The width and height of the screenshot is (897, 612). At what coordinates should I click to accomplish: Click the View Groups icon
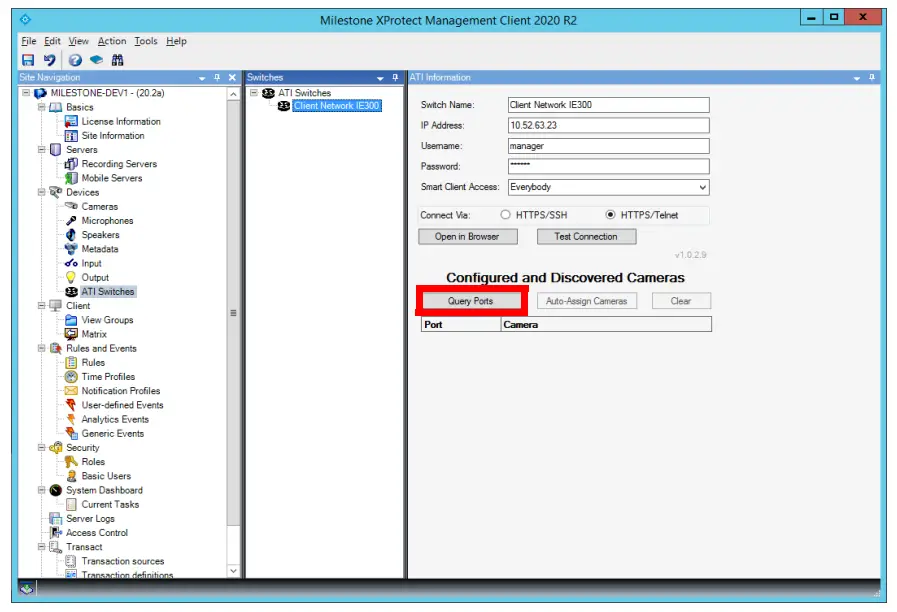point(71,320)
